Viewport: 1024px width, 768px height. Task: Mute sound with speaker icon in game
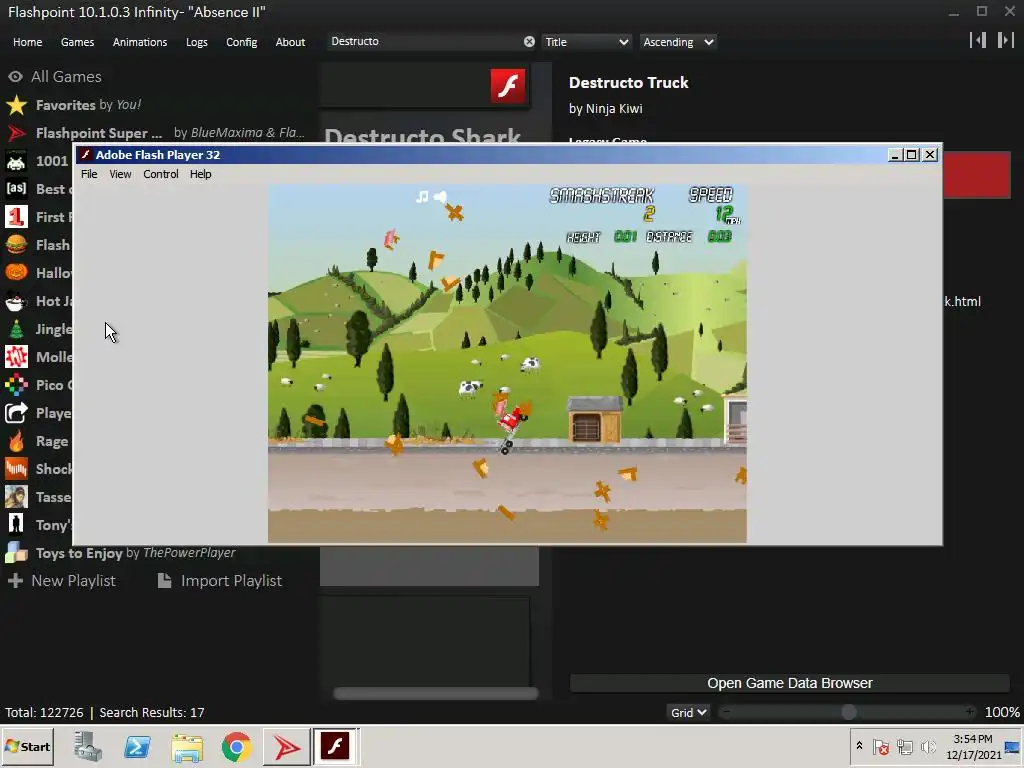click(x=441, y=197)
